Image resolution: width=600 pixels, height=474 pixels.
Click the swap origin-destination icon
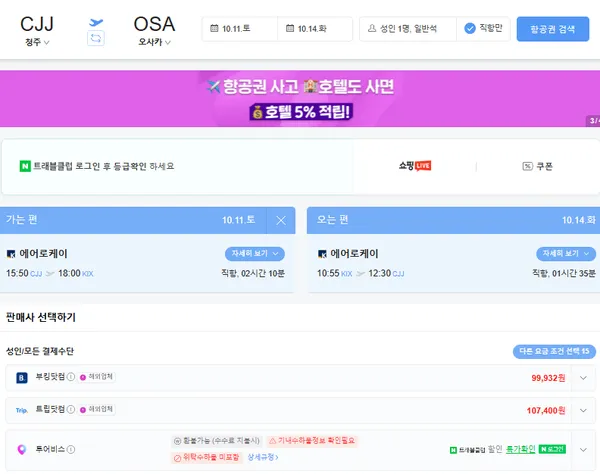[96, 38]
